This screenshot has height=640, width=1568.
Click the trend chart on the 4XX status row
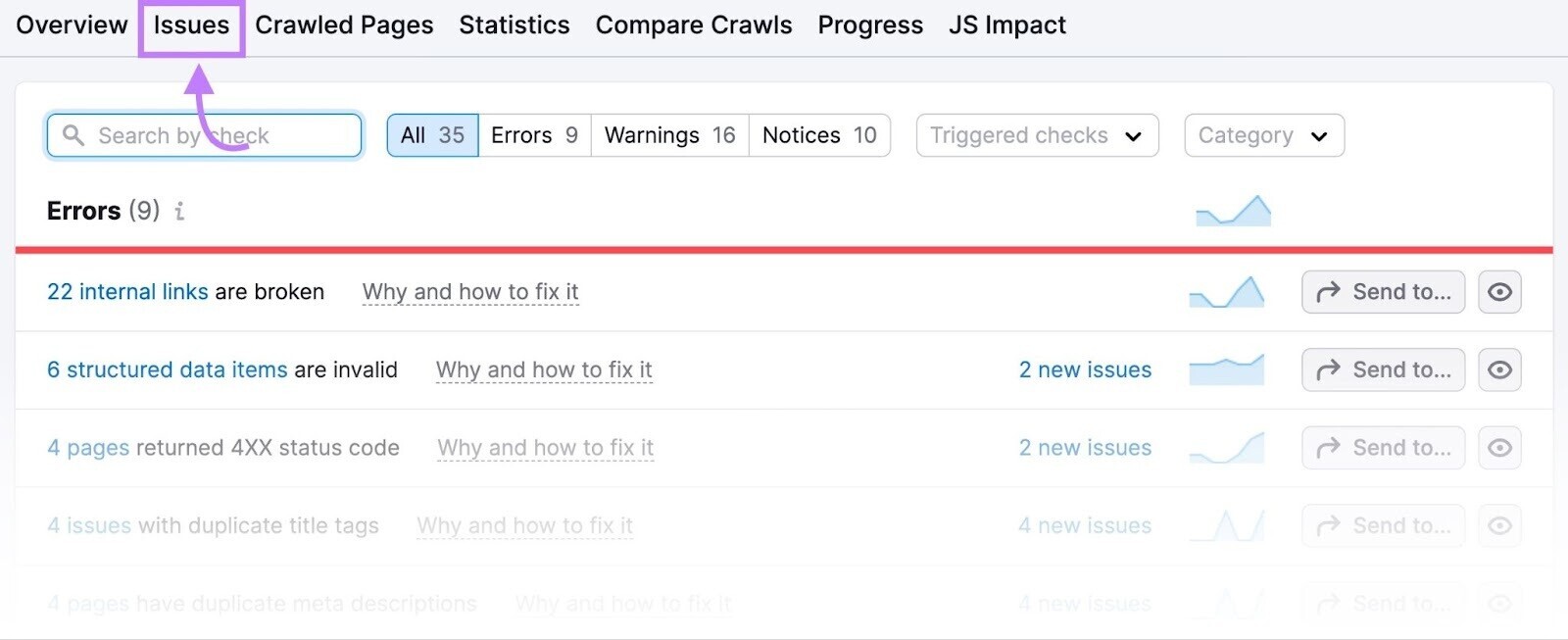[1226, 448]
